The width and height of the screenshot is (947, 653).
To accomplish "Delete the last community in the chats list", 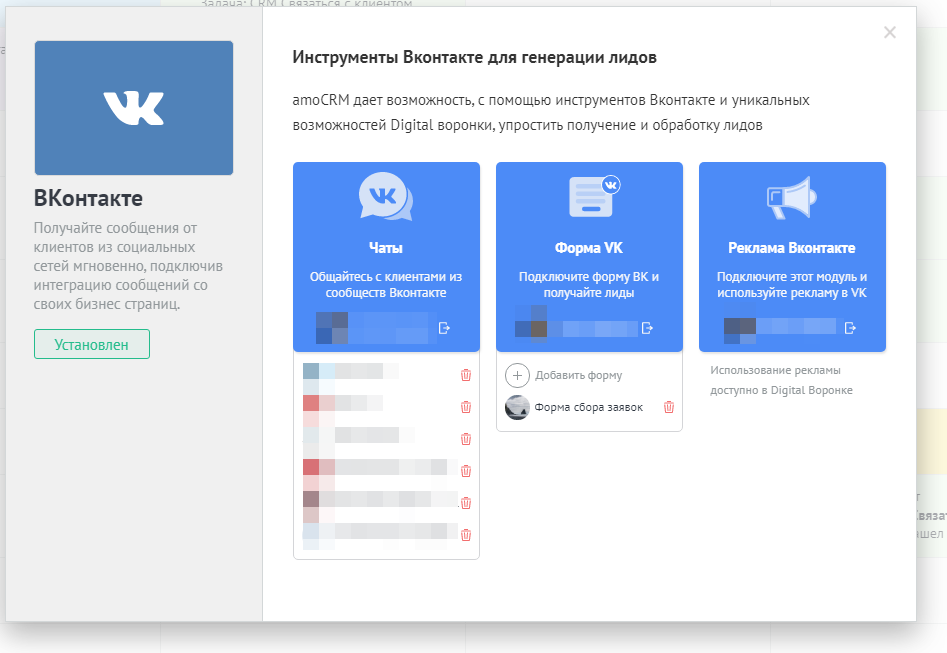I will coord(465,535).
